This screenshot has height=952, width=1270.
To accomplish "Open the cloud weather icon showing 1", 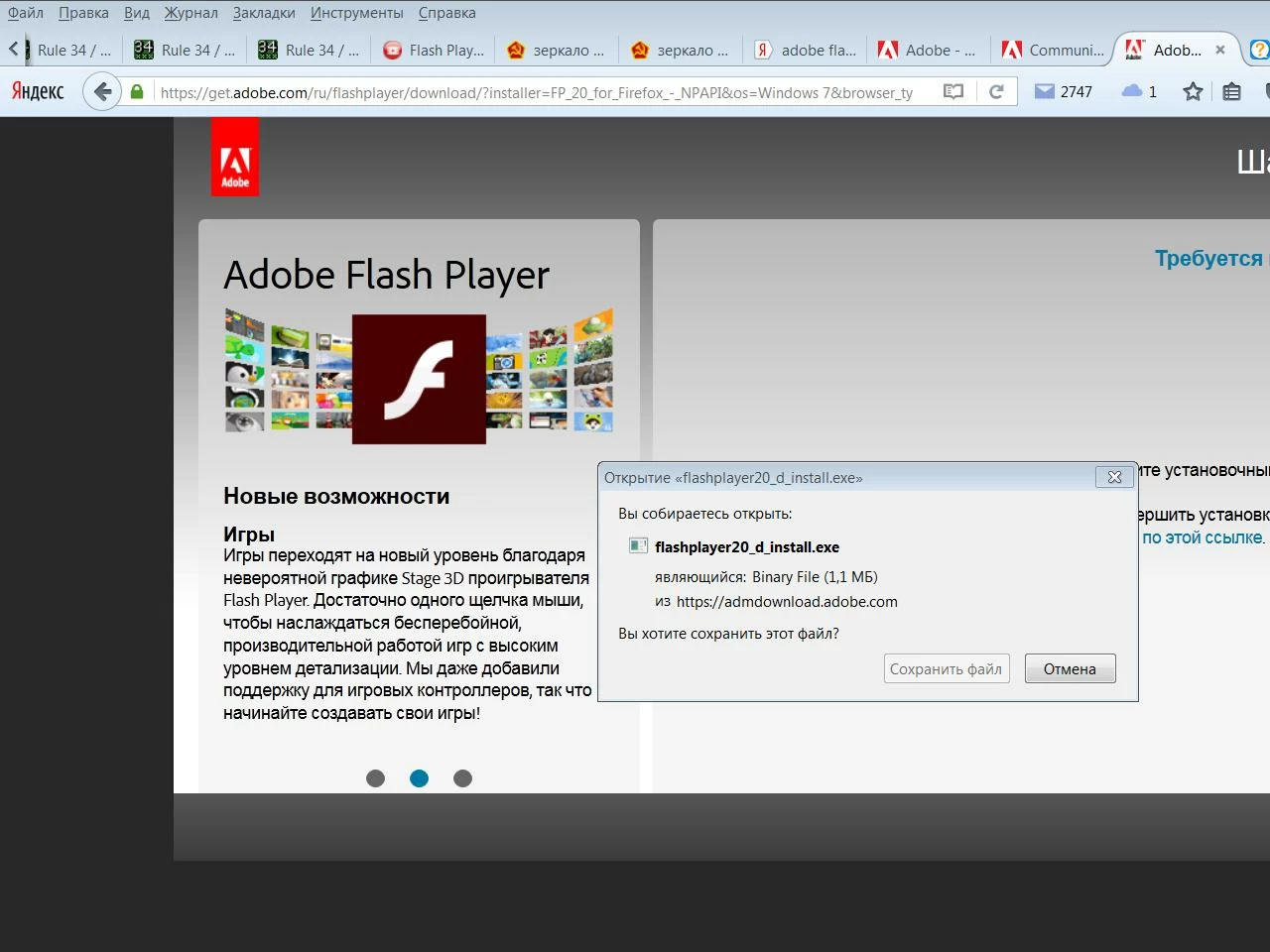I will 1139,91.
